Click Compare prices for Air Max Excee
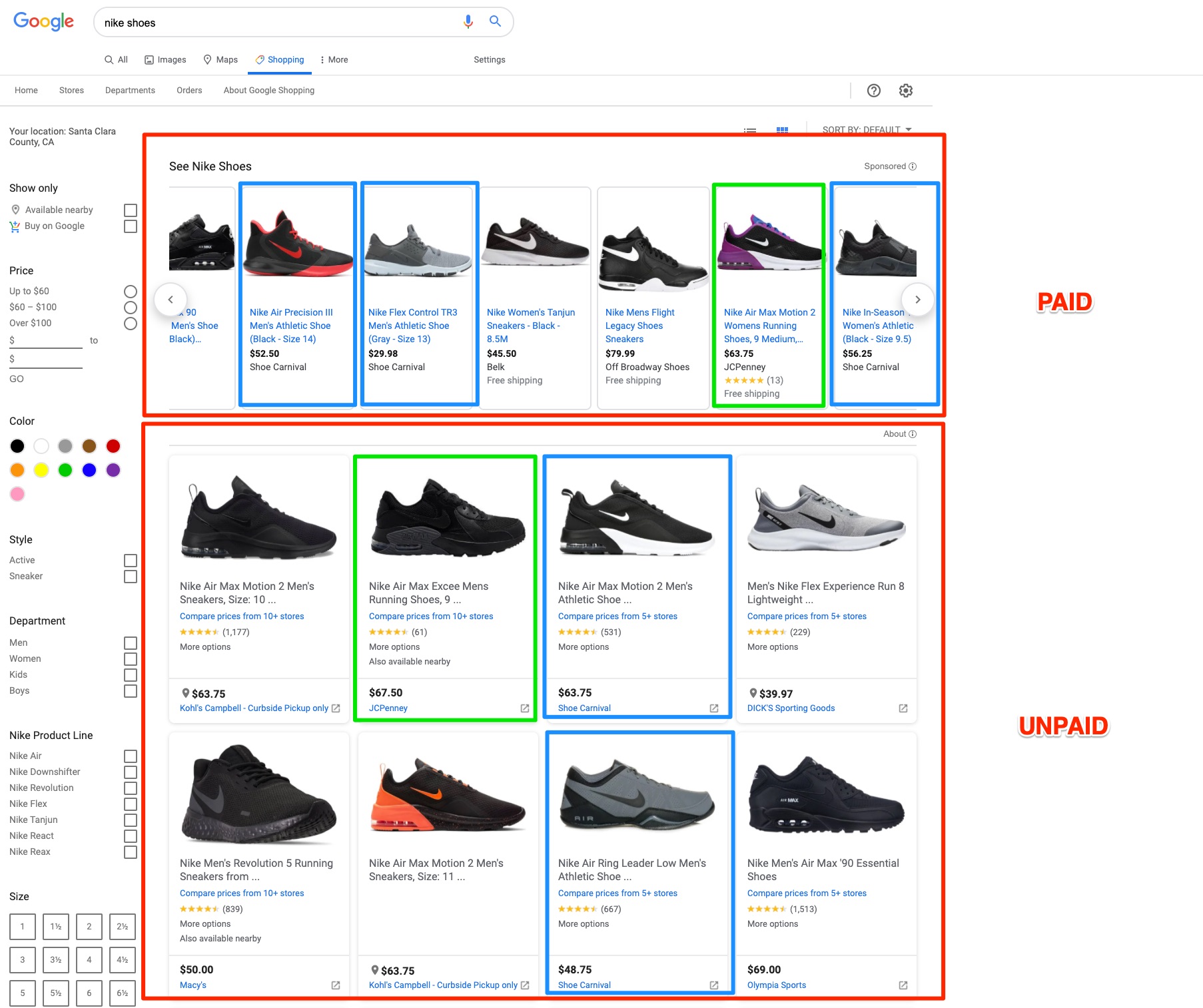This screenshot has width=1203, height=1008. click(x=431, y=617)
